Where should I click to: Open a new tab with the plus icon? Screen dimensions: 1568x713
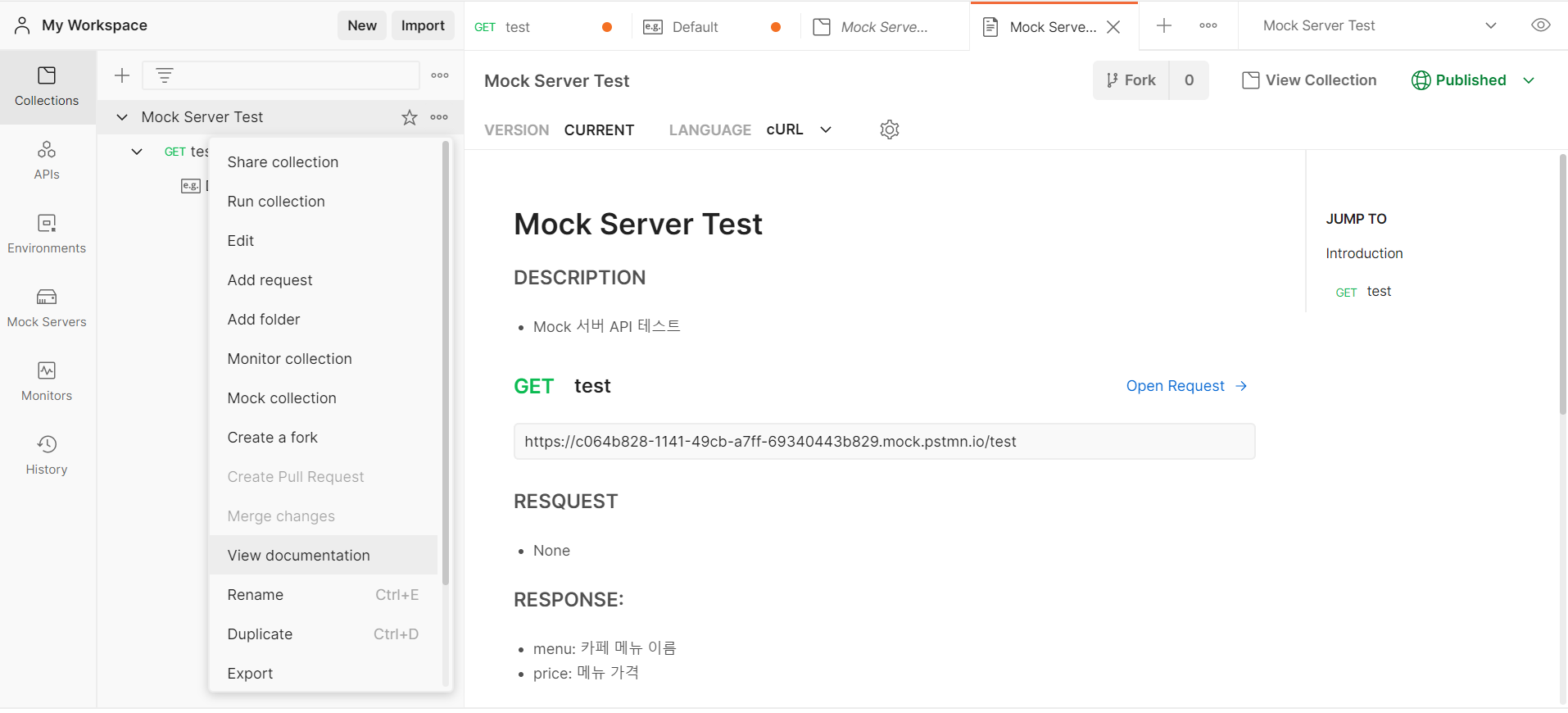pos(1163,25)
